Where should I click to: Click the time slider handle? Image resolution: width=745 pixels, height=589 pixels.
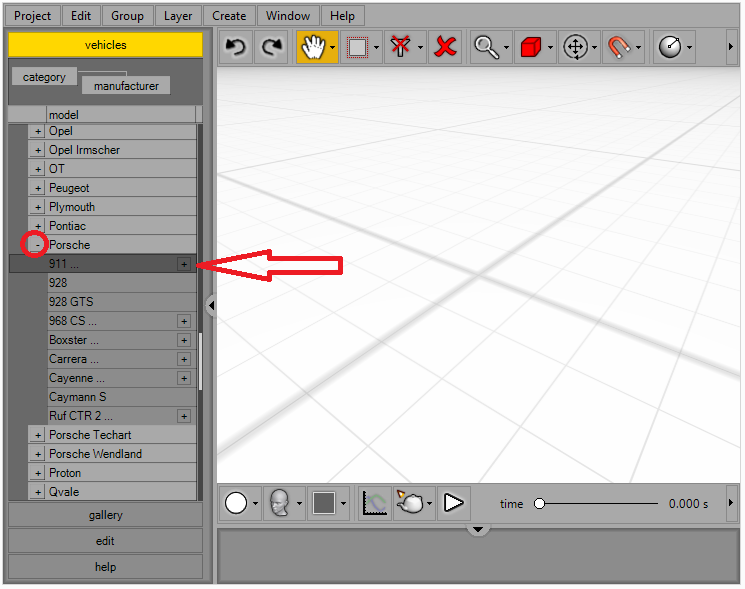click(x=539, y=504)
